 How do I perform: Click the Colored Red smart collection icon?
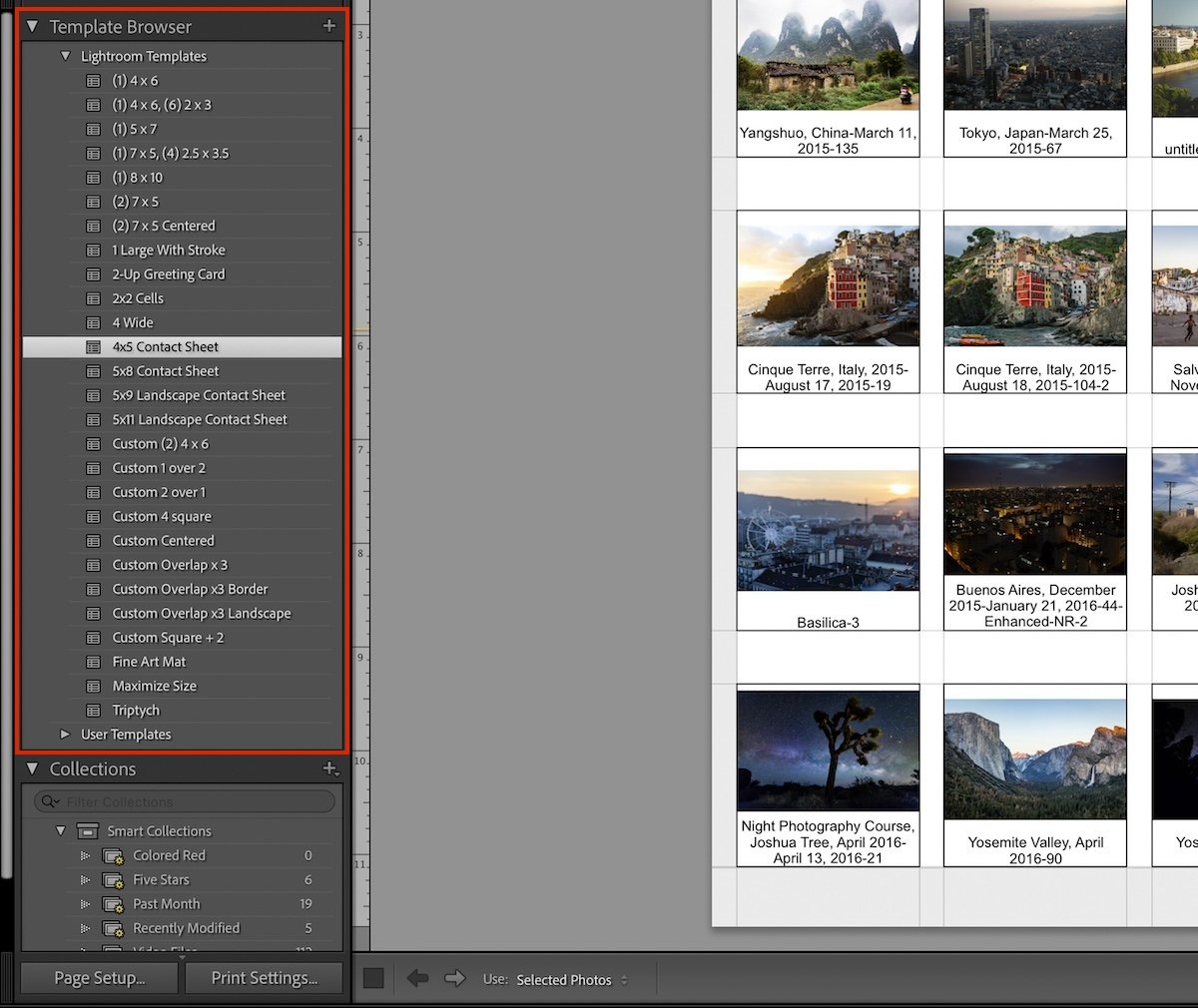click(113, 855)
